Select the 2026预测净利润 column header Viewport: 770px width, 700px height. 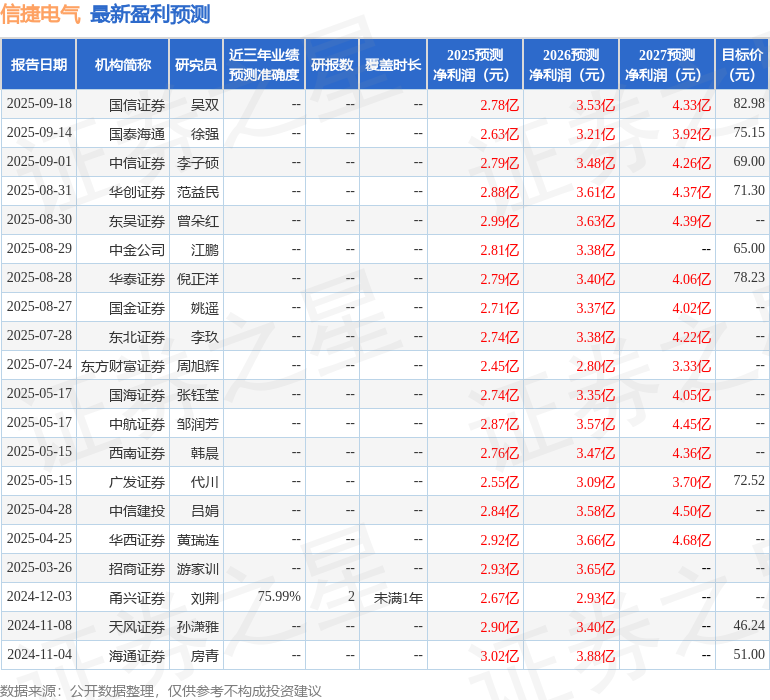coord(571,64)
